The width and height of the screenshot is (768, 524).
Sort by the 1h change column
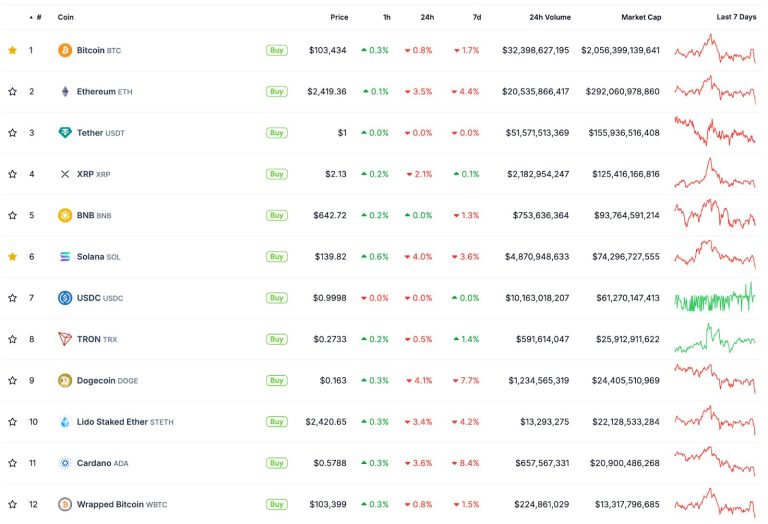tap(386, 17)
